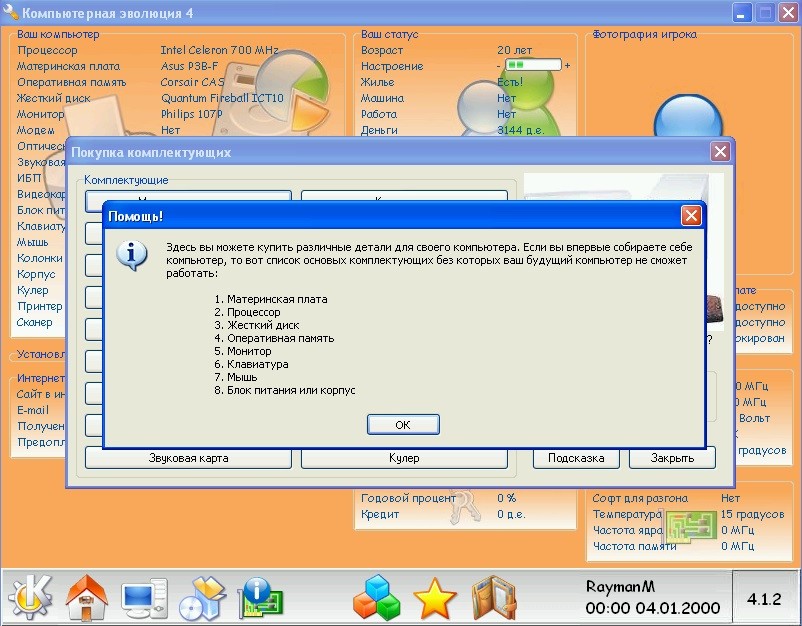Click the Машина label
This screenshot has height=626, width=802.
(383, 98)
